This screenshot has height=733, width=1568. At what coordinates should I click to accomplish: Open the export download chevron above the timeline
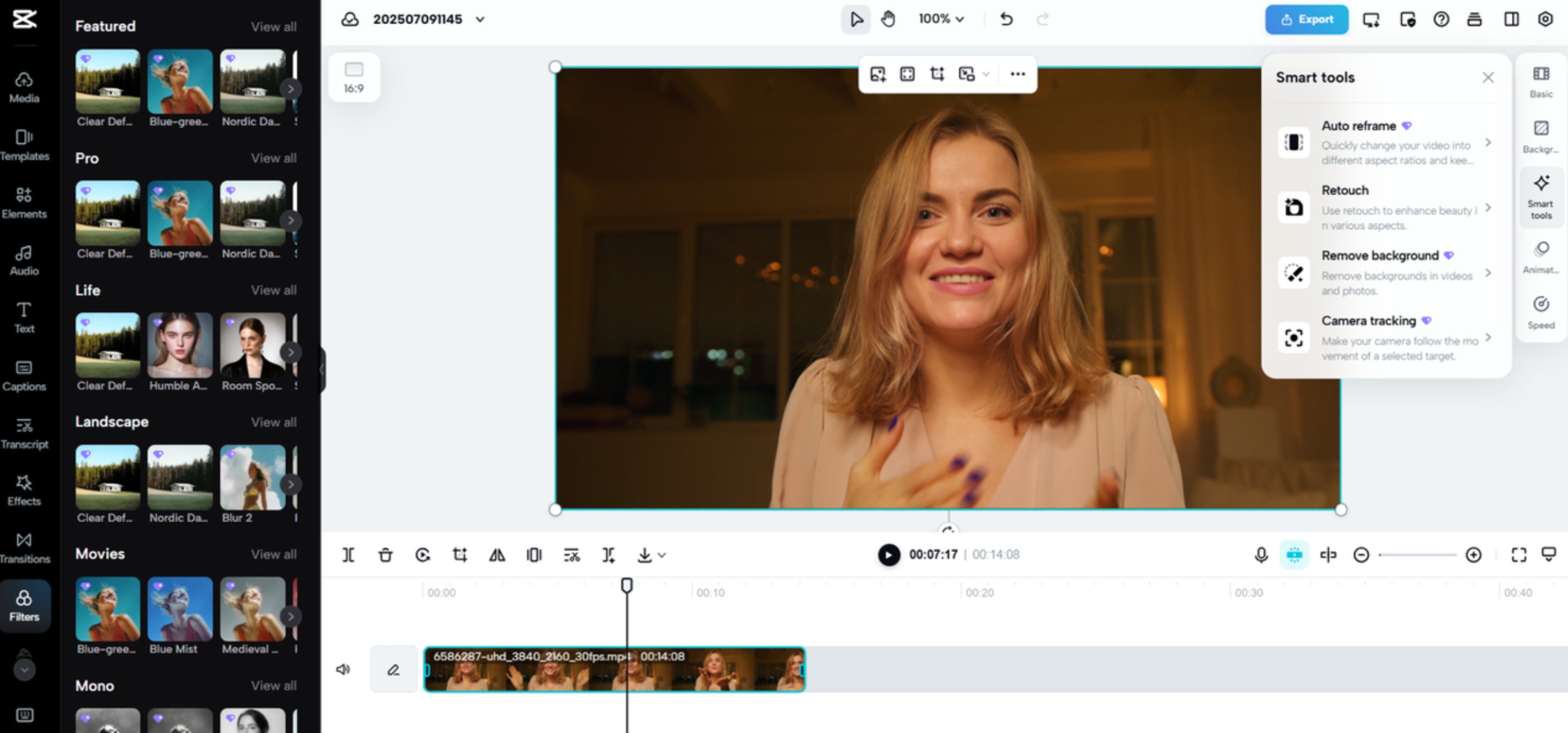click(x=662, y=555)
